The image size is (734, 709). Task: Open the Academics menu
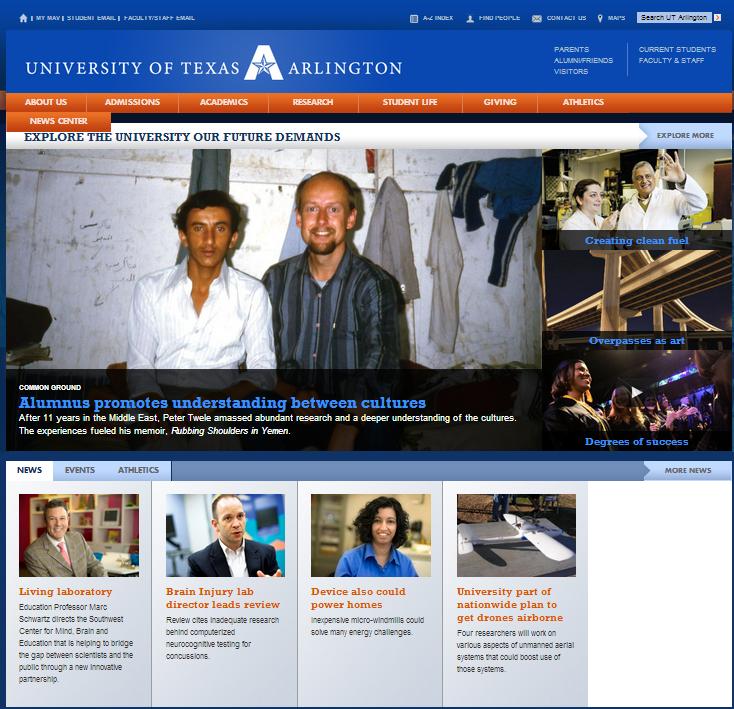tap(224, 102)
